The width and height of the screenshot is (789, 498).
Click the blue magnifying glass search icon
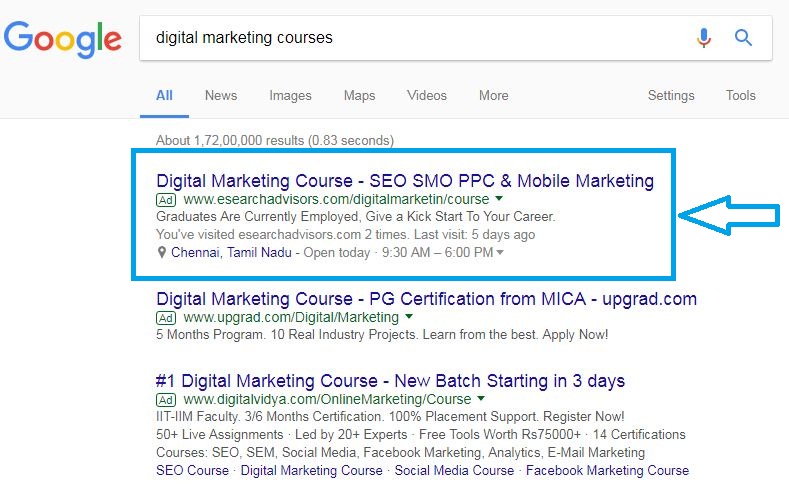743,38
